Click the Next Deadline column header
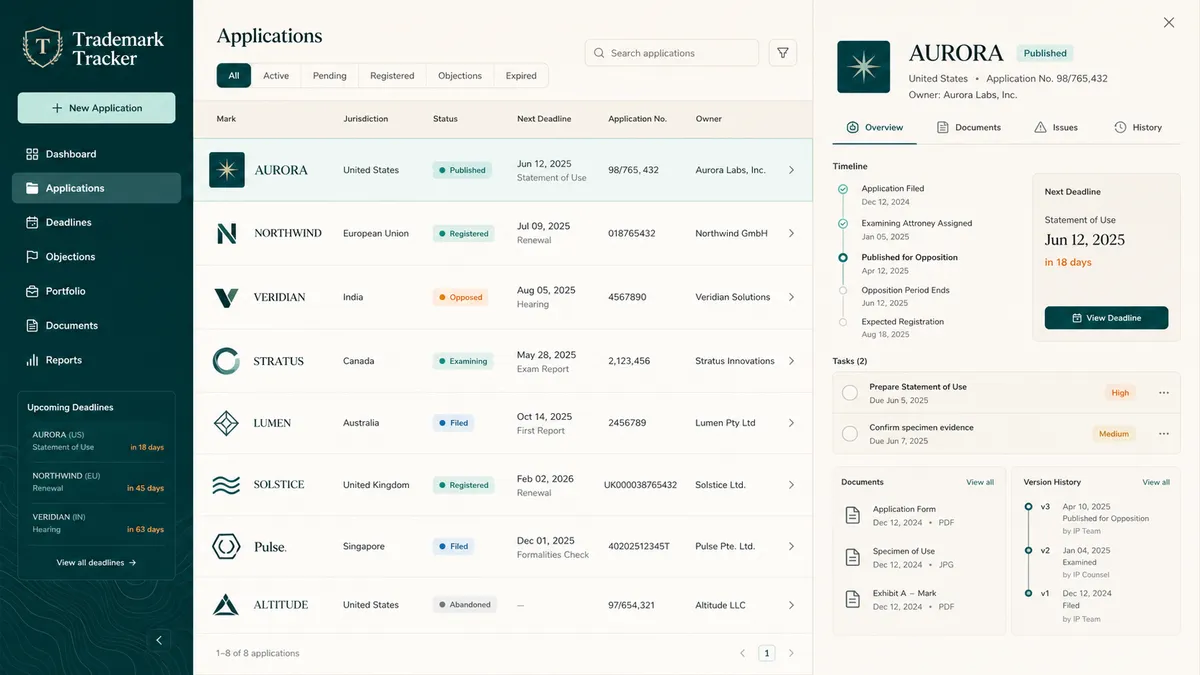The width and height of the screenshot is (1200, 675). [544, 119]
